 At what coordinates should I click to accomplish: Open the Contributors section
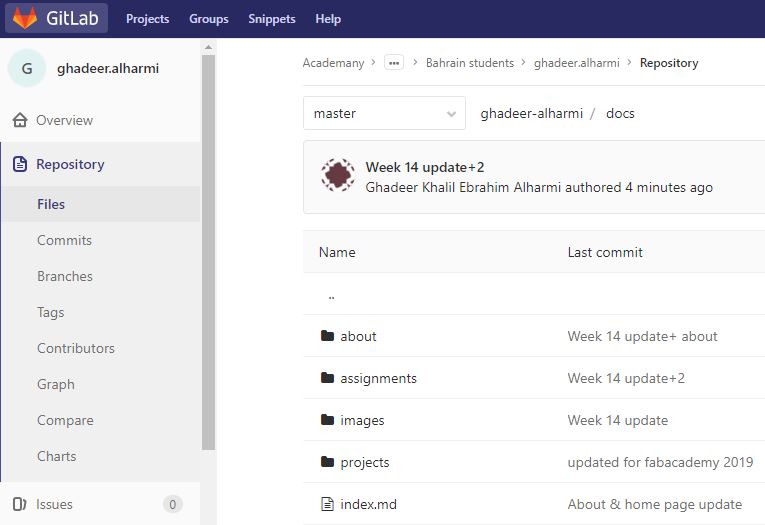coord(76,348)
